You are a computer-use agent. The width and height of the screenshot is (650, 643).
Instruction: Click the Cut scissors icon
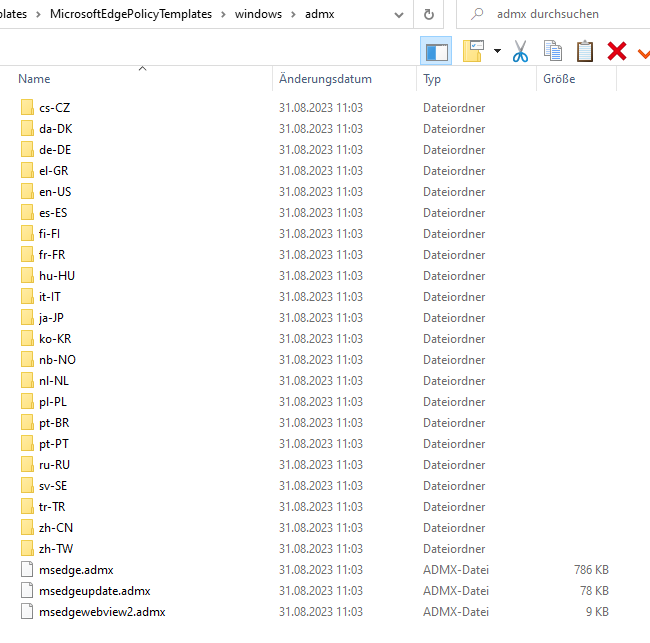click(x=520, y=51)
